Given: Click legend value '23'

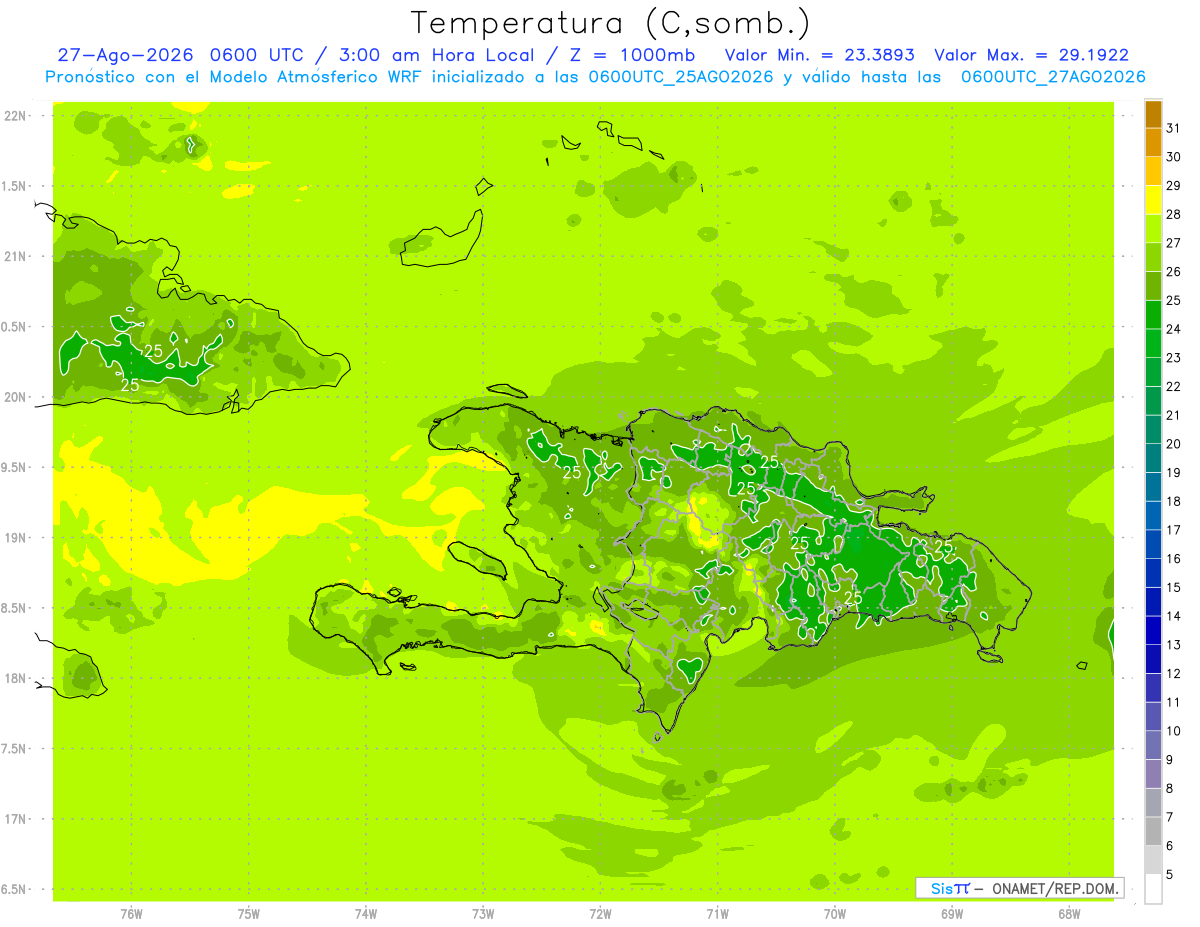Looking at the screenshot, I should [x=1174, y=358].
